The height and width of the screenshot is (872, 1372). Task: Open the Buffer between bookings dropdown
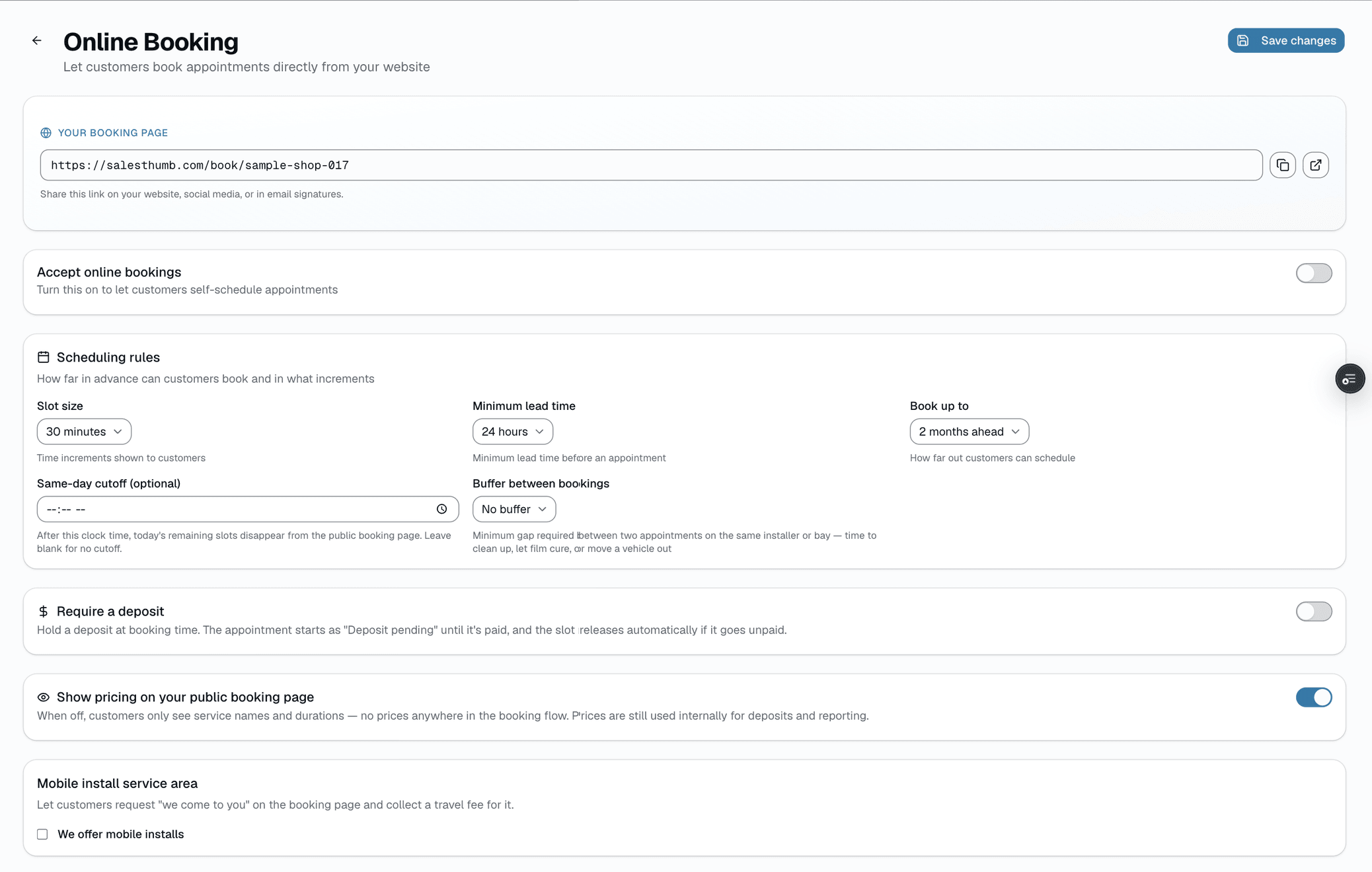[514, 509]
